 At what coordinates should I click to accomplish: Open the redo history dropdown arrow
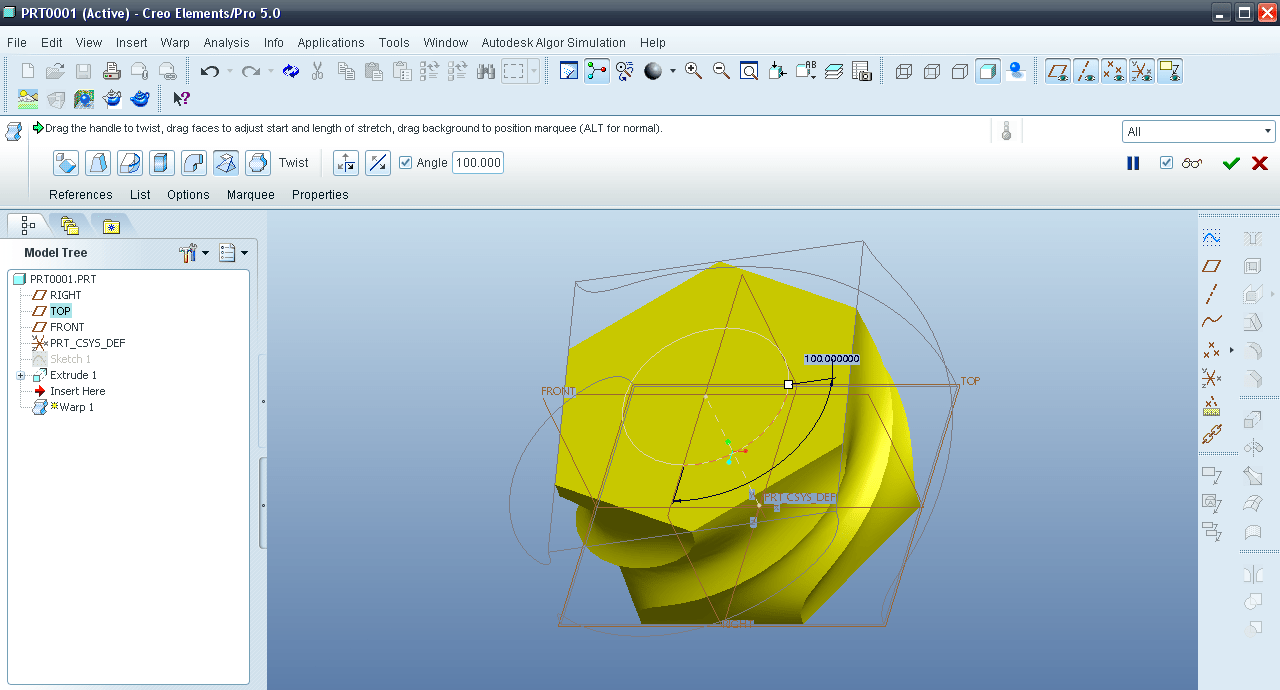(x=269, y=71)
